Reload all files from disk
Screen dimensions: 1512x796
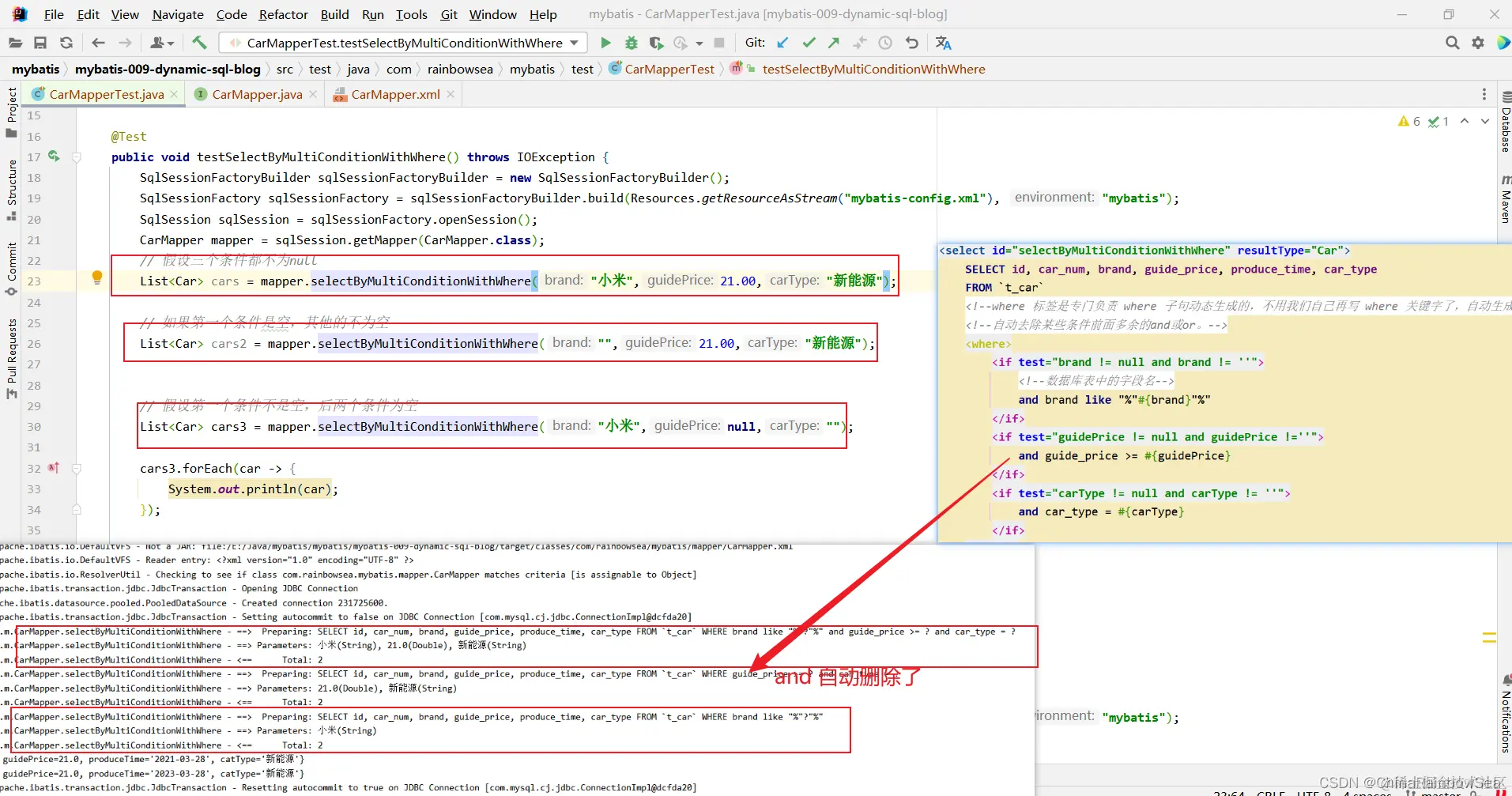tap(66, 43)
